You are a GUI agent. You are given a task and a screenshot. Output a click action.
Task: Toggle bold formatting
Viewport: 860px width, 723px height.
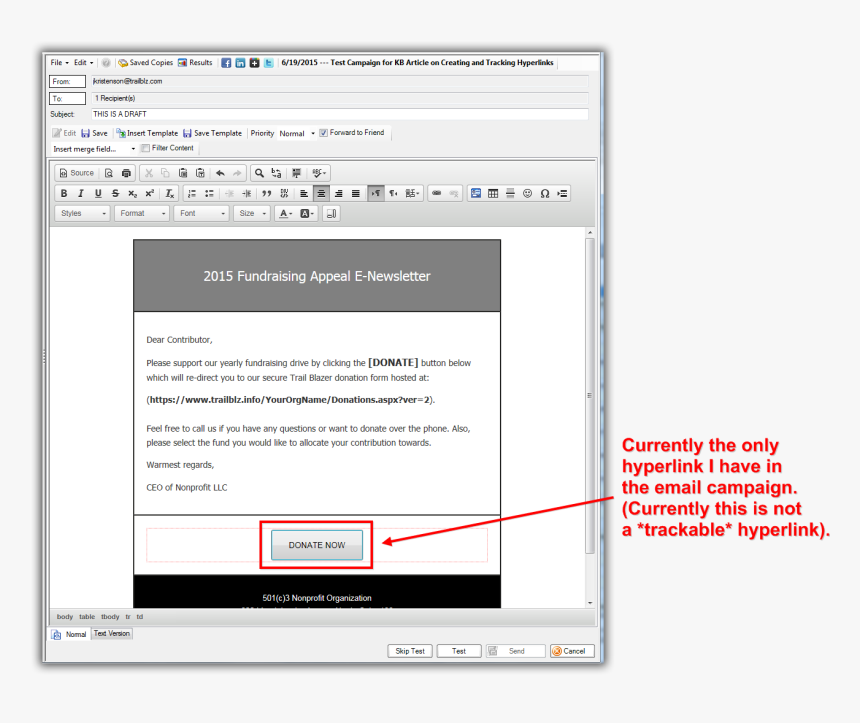pos(64,193)
